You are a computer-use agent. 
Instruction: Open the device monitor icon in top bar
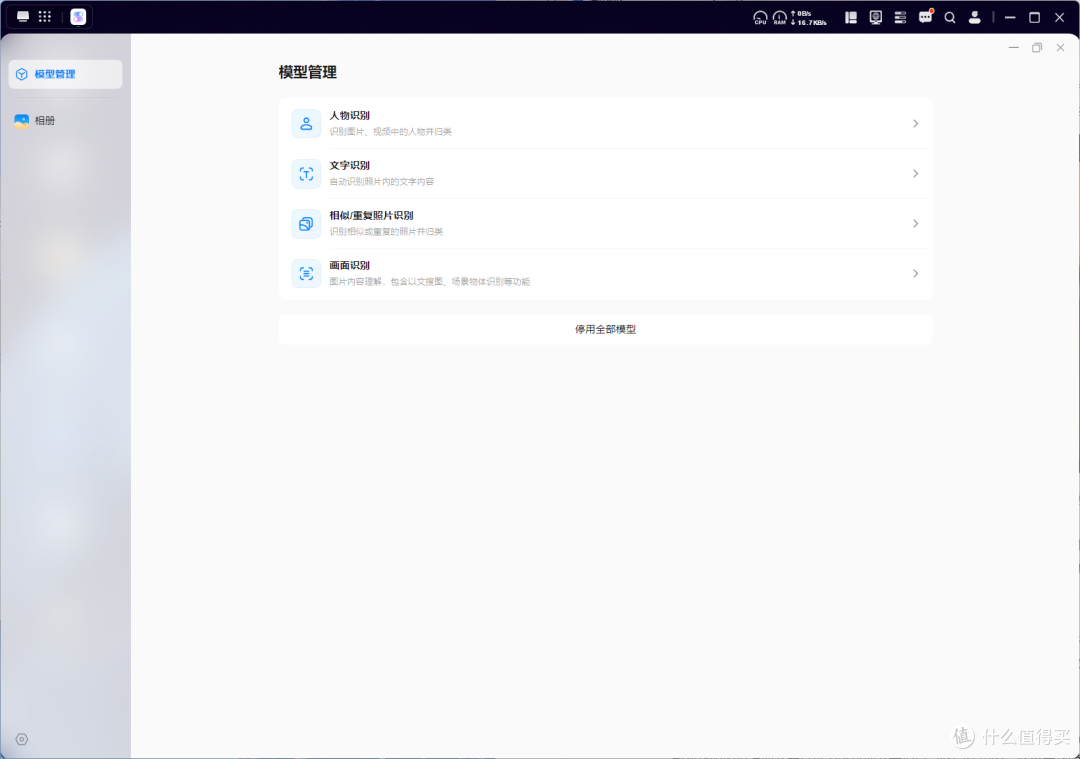tap(876, 18)
